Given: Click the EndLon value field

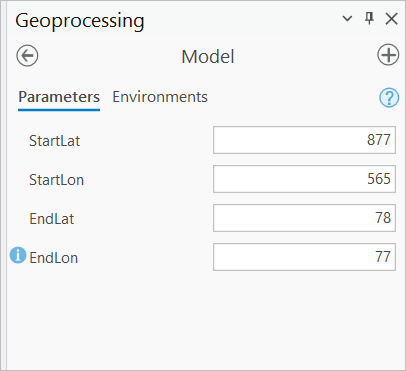Looking at the screenshot, I should [x=304, y=257].
